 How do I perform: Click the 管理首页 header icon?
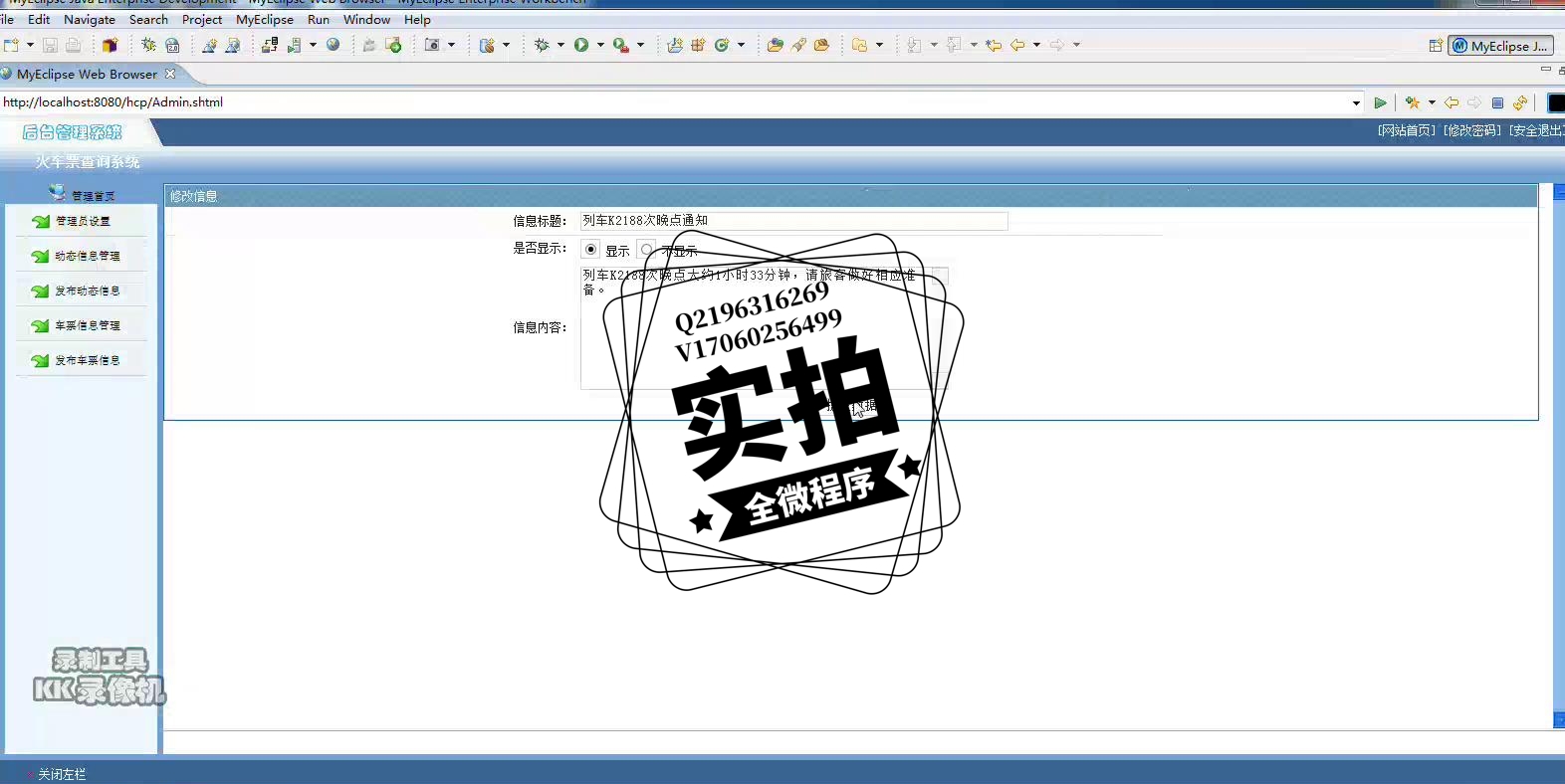coord(58,192)
